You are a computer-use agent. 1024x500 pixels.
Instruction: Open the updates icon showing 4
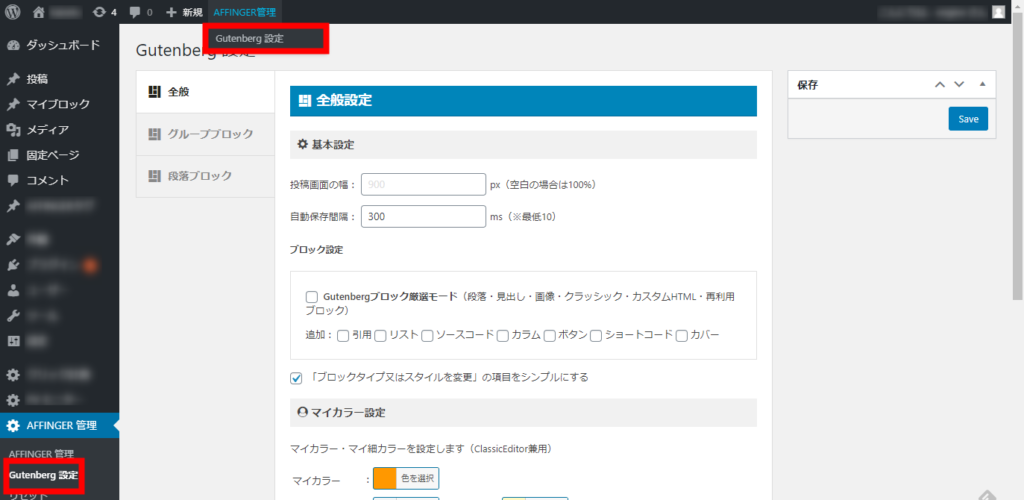(x=105, y=12)
